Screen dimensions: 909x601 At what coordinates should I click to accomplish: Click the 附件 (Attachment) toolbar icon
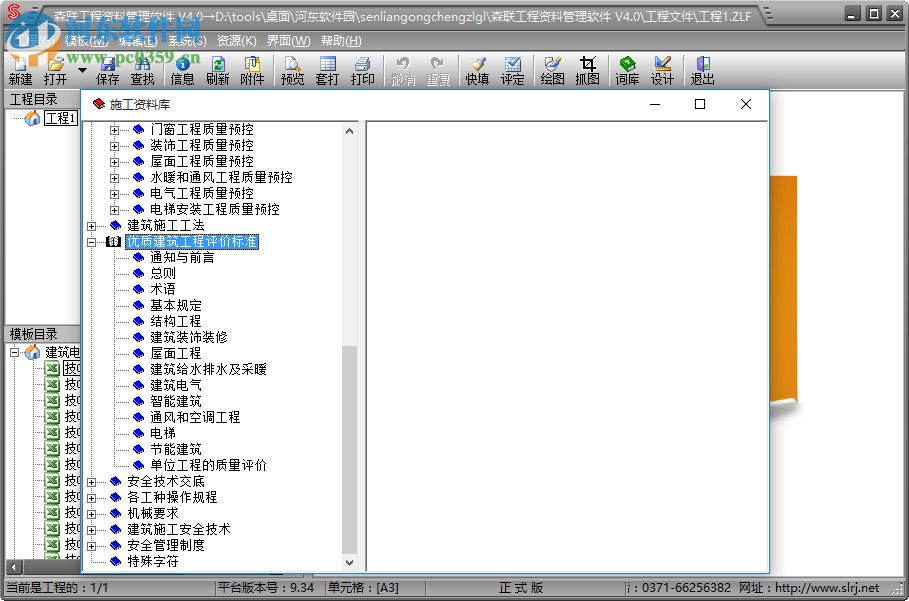pyautogui.click(x=252, y=71)
